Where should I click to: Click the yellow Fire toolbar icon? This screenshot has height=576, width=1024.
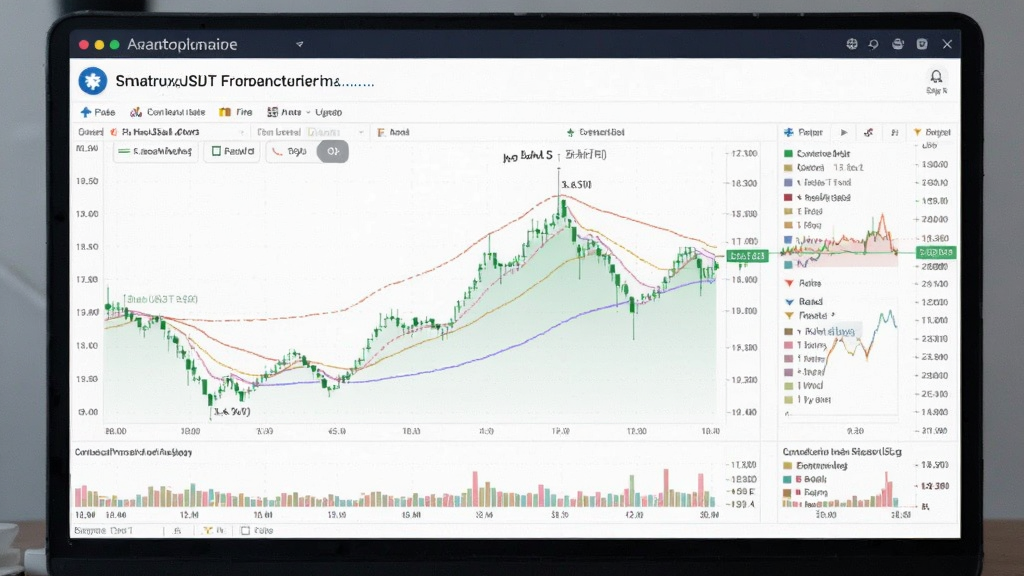point(225,112)
